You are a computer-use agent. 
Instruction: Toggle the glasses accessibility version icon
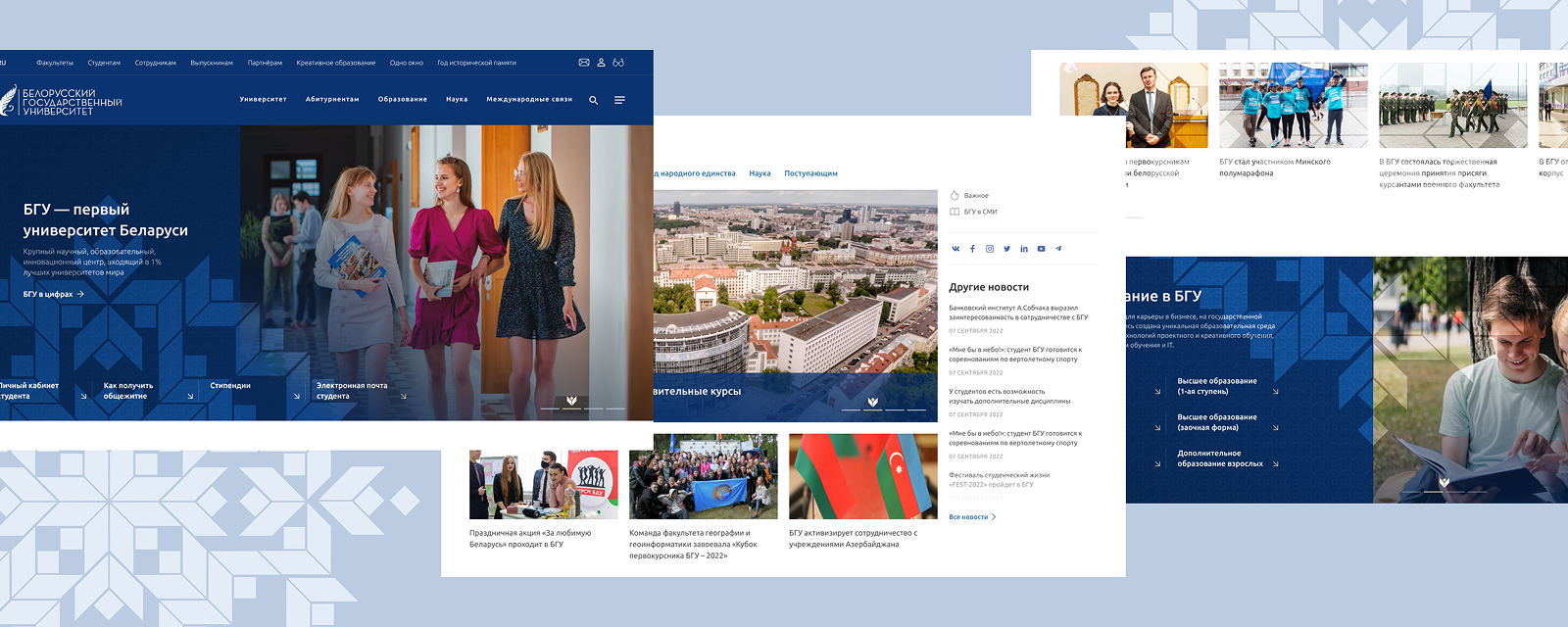pos(618,63)
